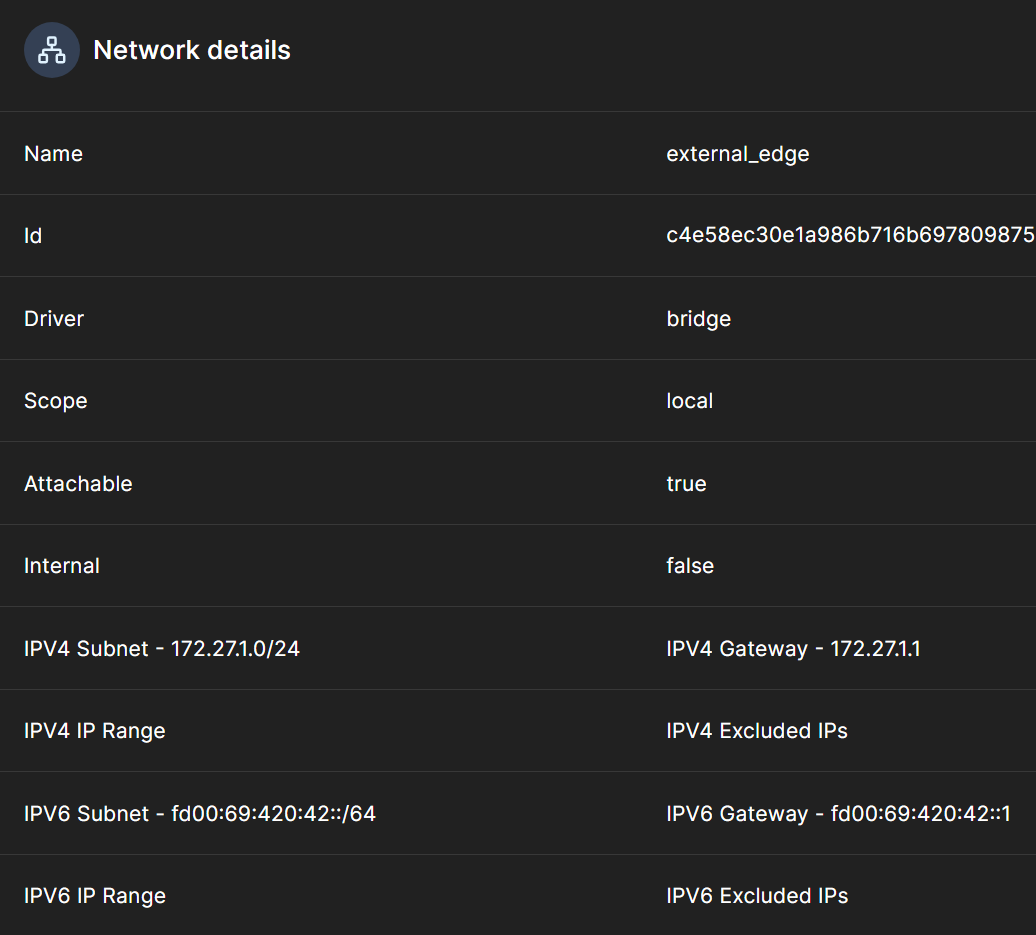Click the Attachable true value
1036x935 pixels.
(x=686, y=484)
